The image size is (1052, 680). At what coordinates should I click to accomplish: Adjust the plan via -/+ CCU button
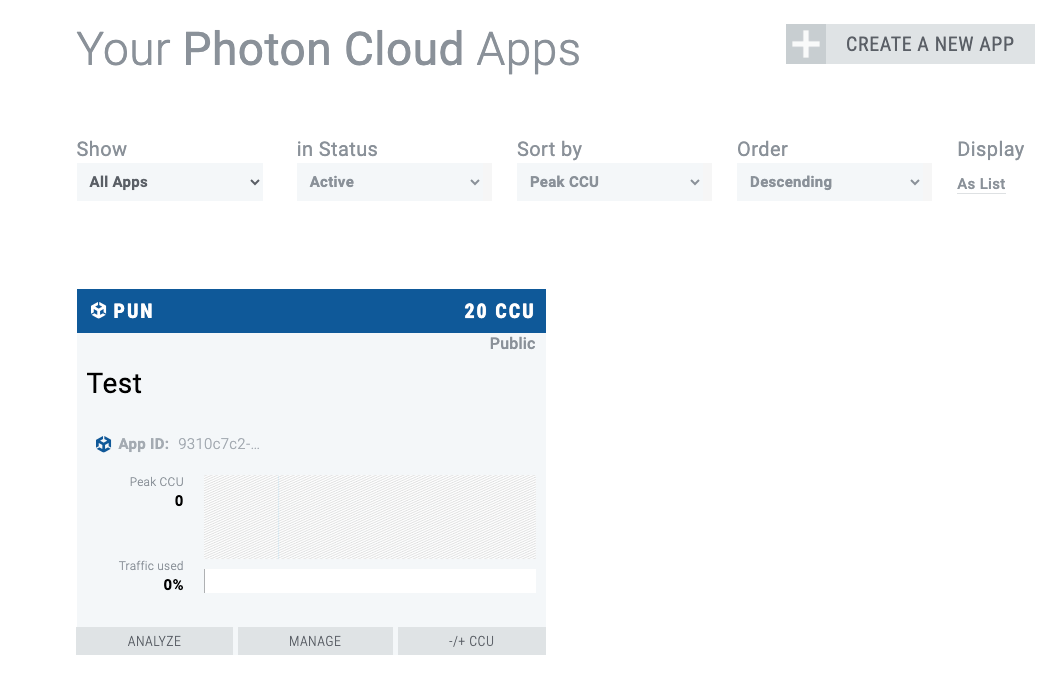(x=472, y=641)
